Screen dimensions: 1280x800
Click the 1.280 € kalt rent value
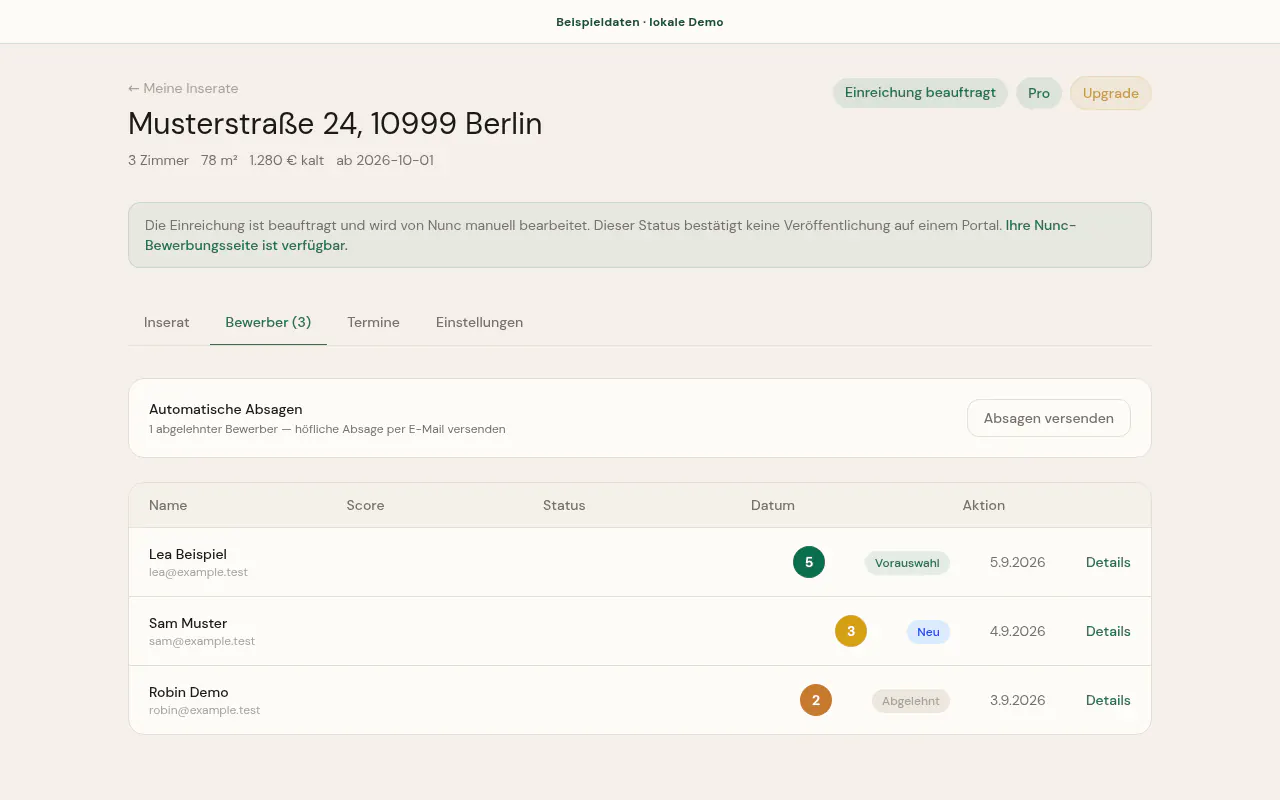pyautogui.click(x=287, y=160)
